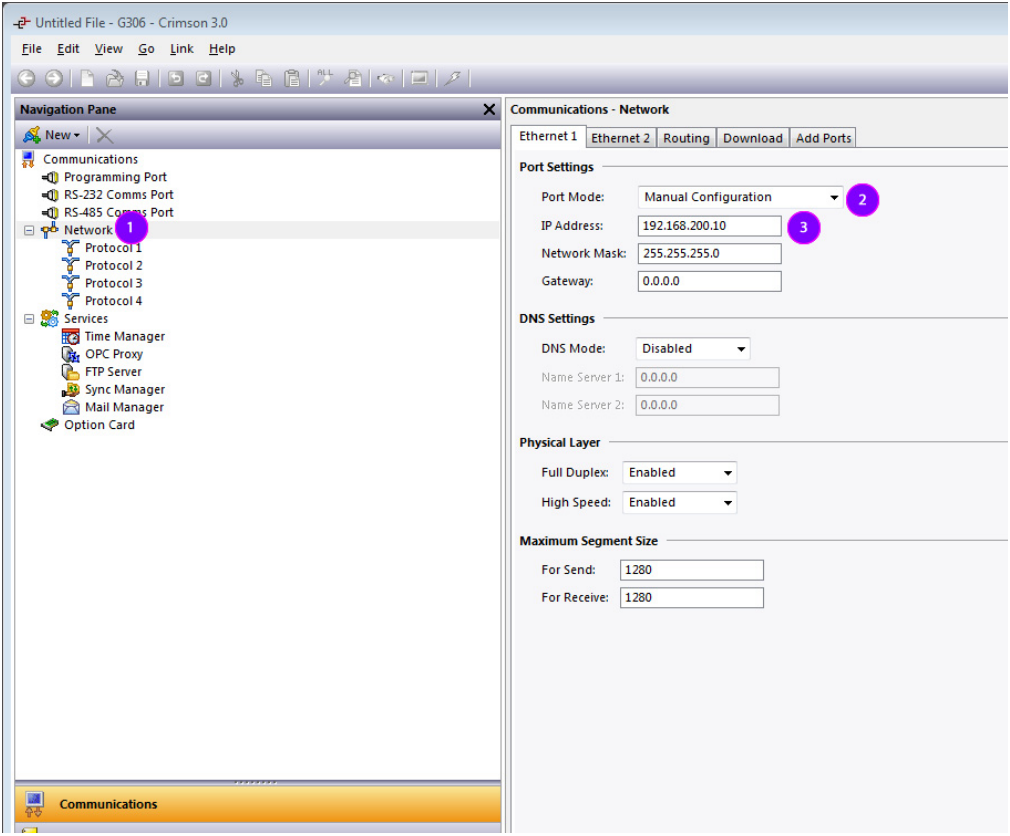Click the IP Address field
The height and width of the screenshot is (836, 1010).
point(709,226)
